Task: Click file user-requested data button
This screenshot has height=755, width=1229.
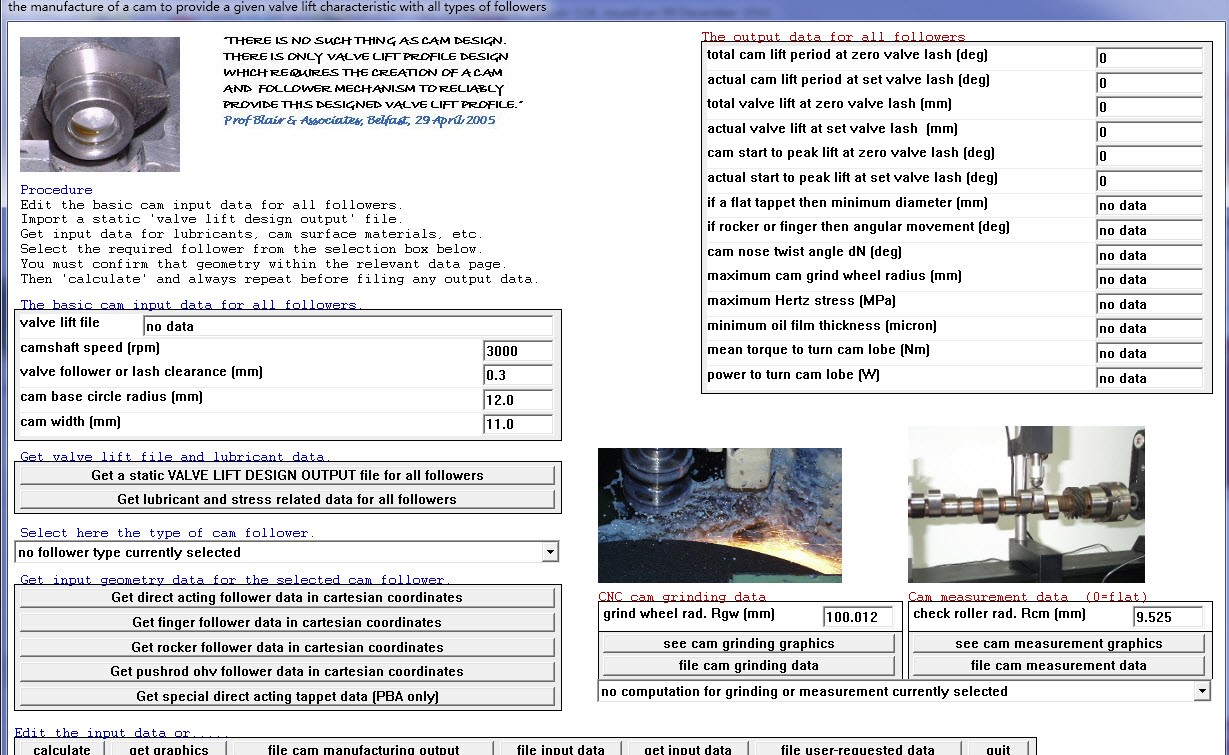Action: coord(857,749)
